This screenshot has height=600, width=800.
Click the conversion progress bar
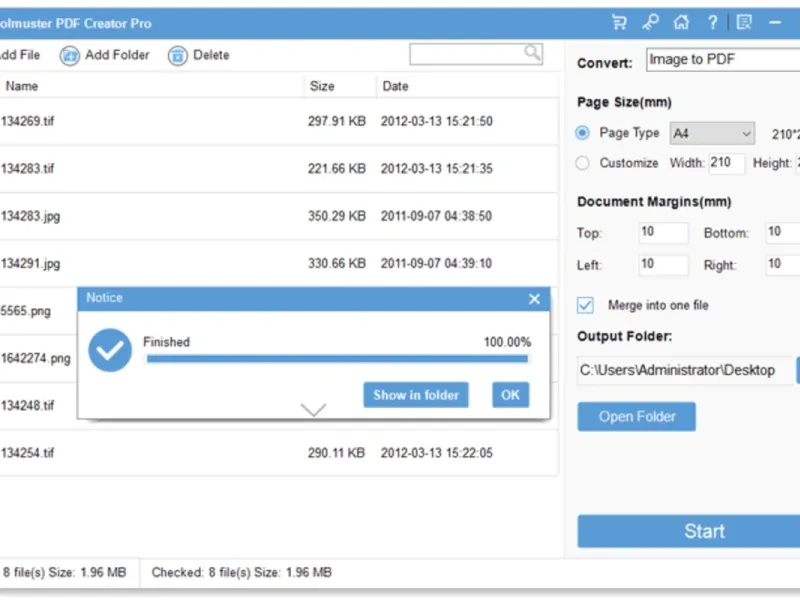337,359
